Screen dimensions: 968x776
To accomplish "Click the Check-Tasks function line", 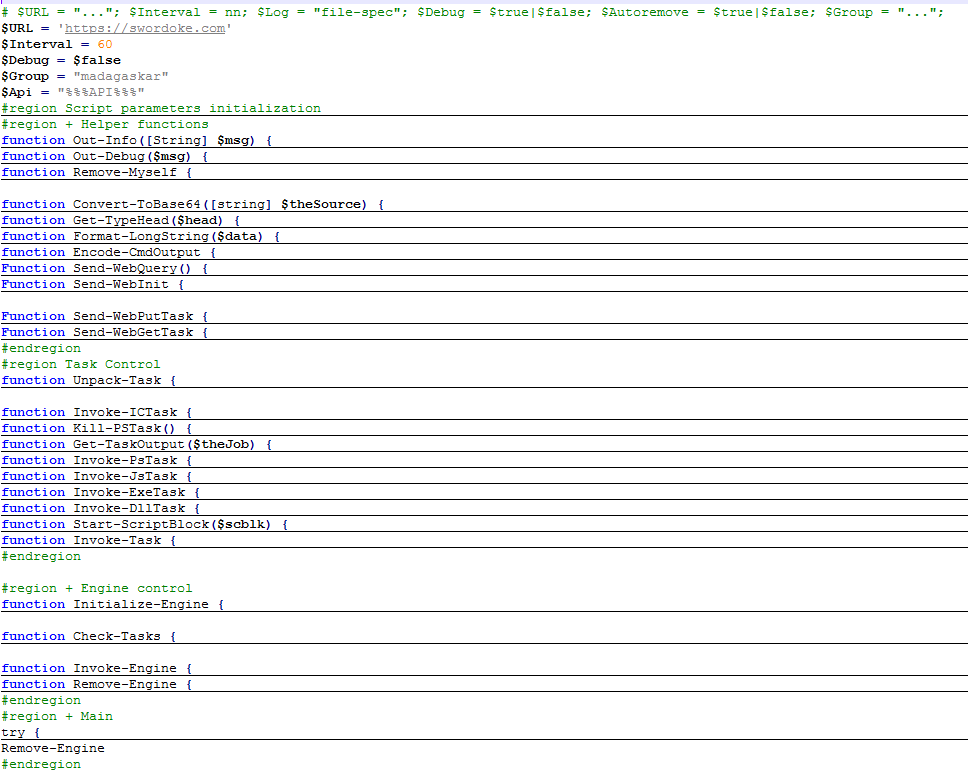I will click(116, 636).
